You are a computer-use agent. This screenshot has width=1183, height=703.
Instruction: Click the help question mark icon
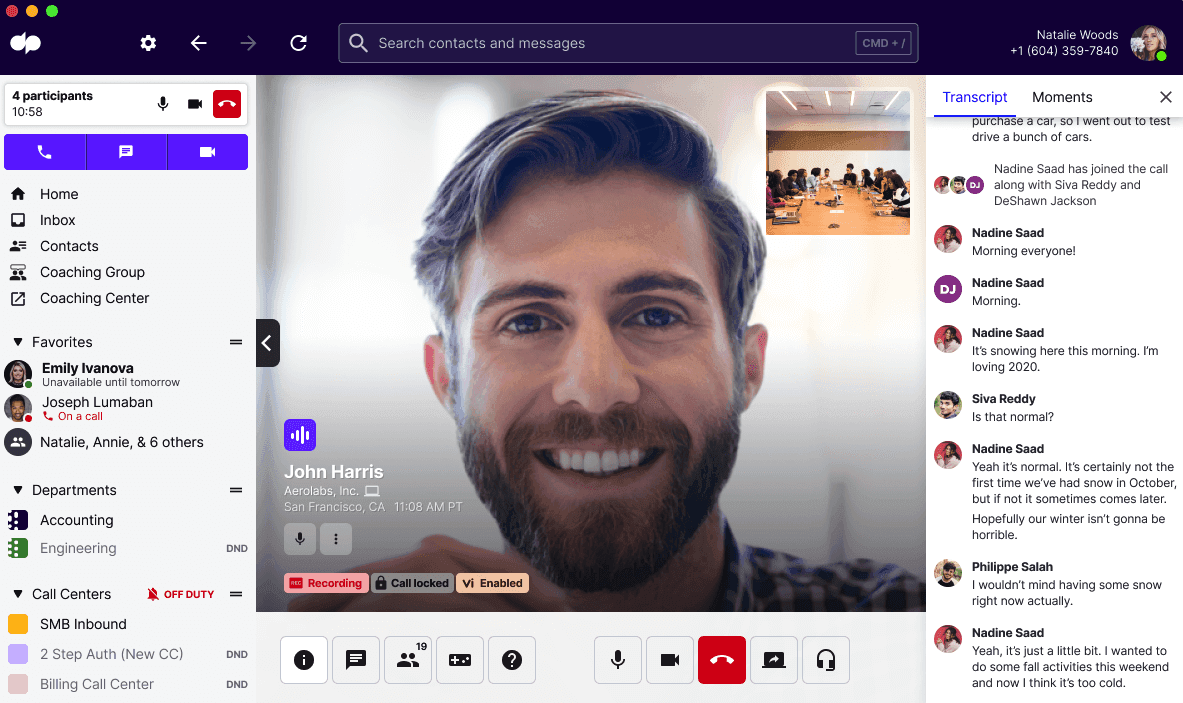[x=512, y=660]
